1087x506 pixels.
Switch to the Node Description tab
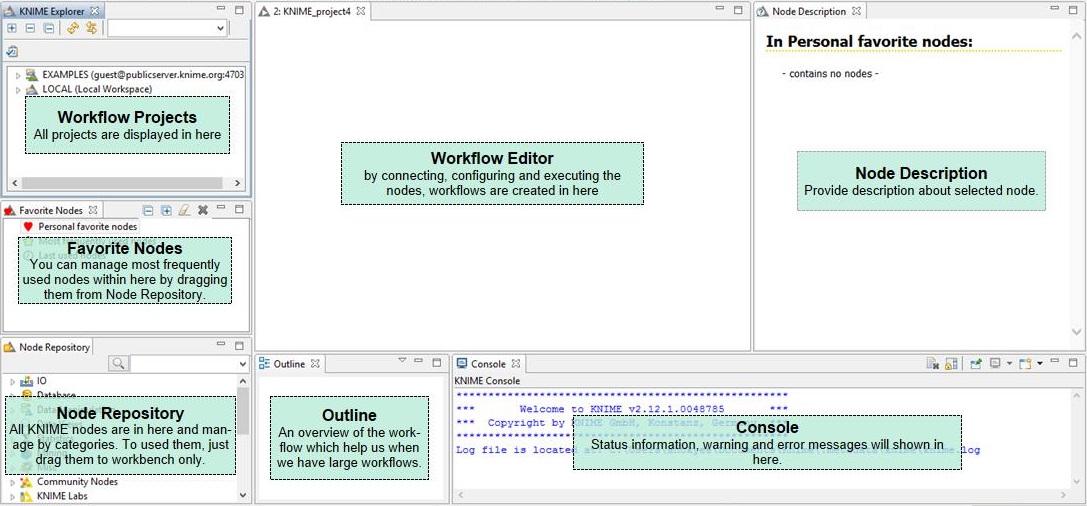coord(808,11)
